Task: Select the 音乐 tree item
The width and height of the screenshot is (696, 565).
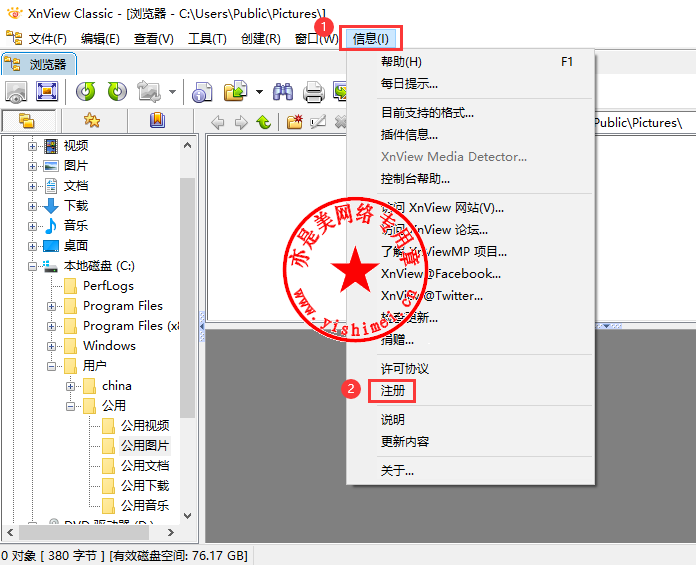Action: (x=76, y=225)
